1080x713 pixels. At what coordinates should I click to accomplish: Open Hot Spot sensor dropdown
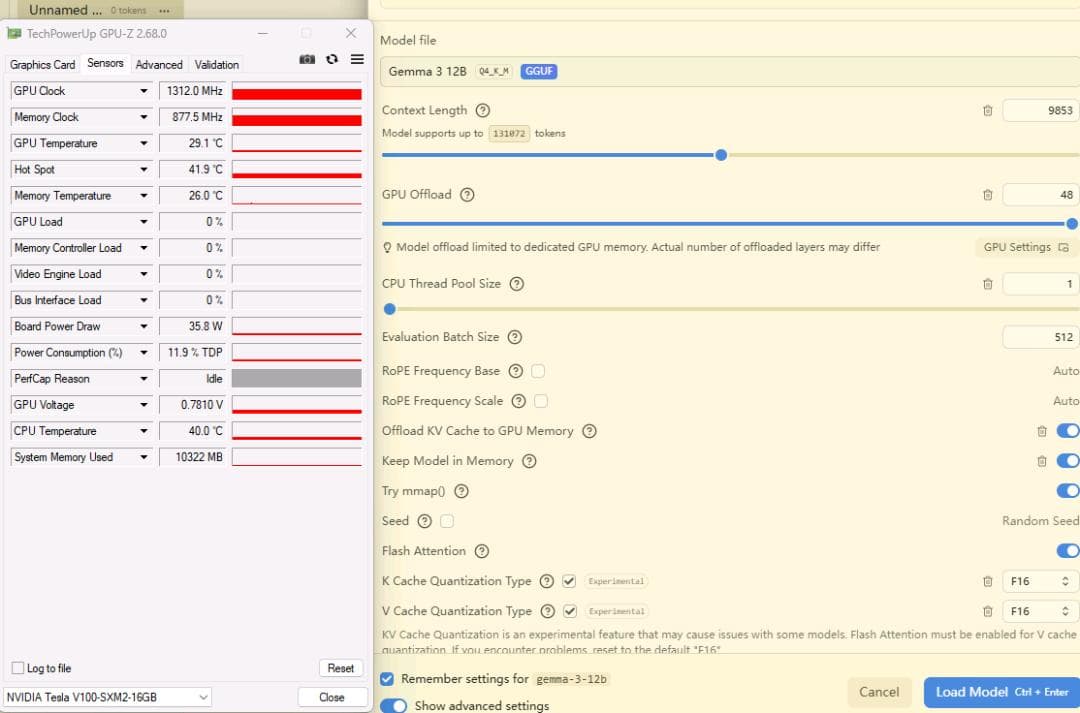point(144,169)
